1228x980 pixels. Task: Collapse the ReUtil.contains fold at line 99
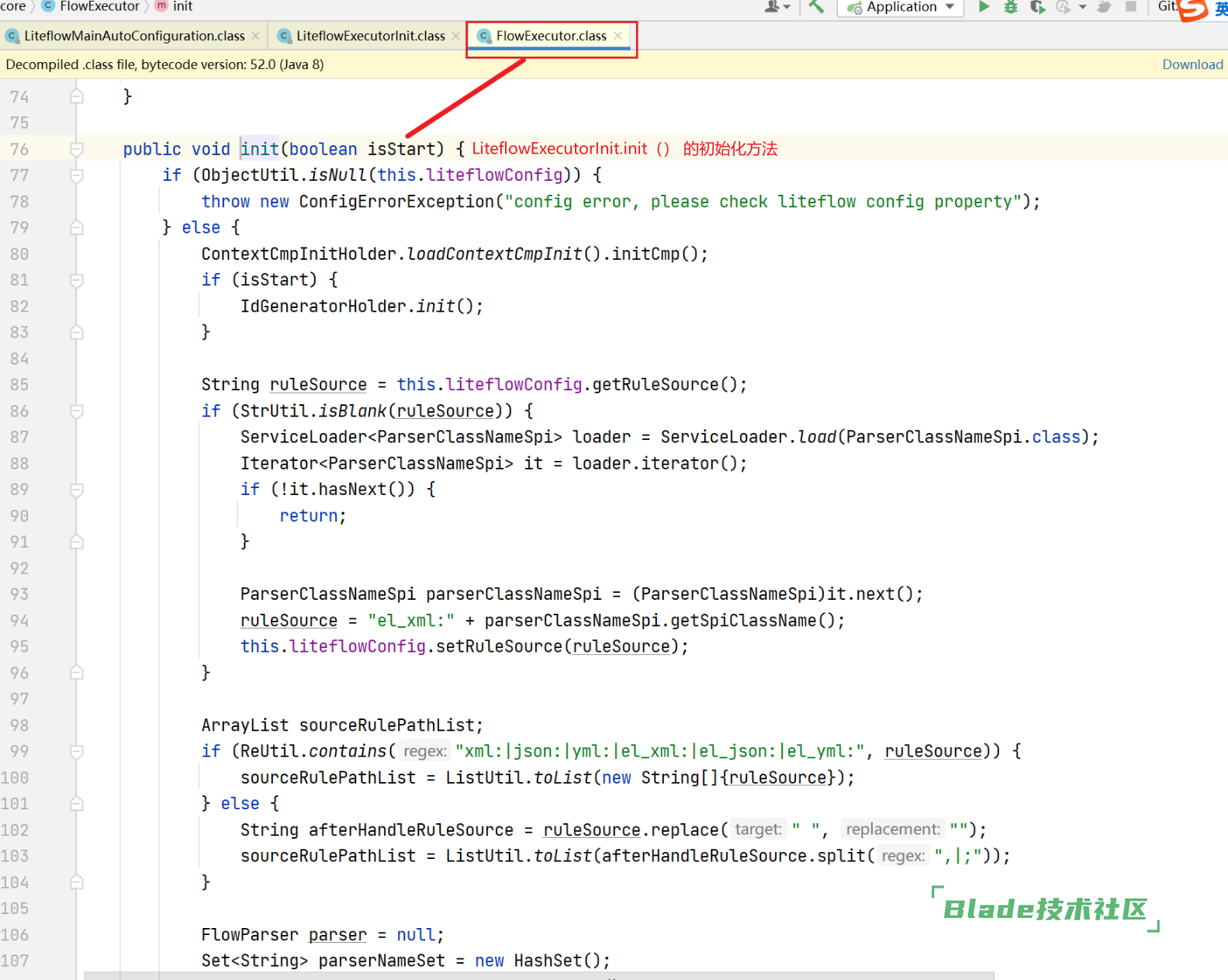pyautogui.click(x=77, y=751)
